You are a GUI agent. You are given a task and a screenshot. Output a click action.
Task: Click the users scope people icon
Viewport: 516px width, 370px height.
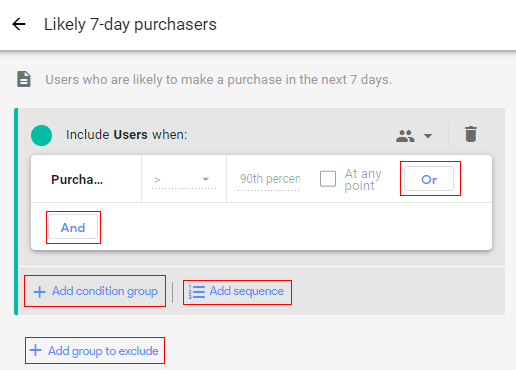pos(405,136)
